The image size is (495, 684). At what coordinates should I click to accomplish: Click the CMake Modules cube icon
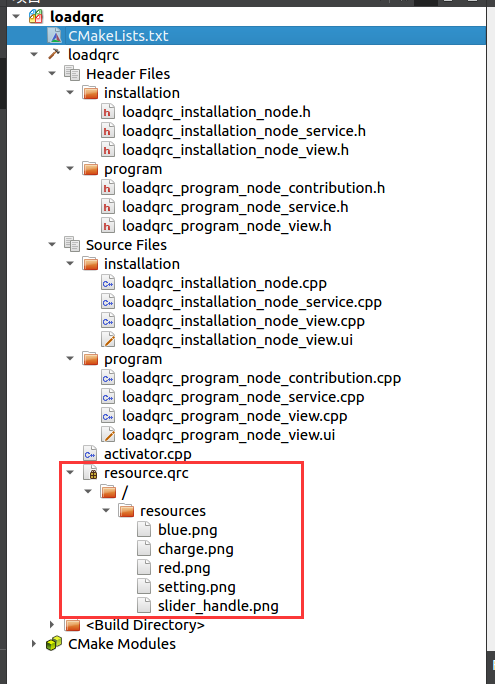click(54, 644)
